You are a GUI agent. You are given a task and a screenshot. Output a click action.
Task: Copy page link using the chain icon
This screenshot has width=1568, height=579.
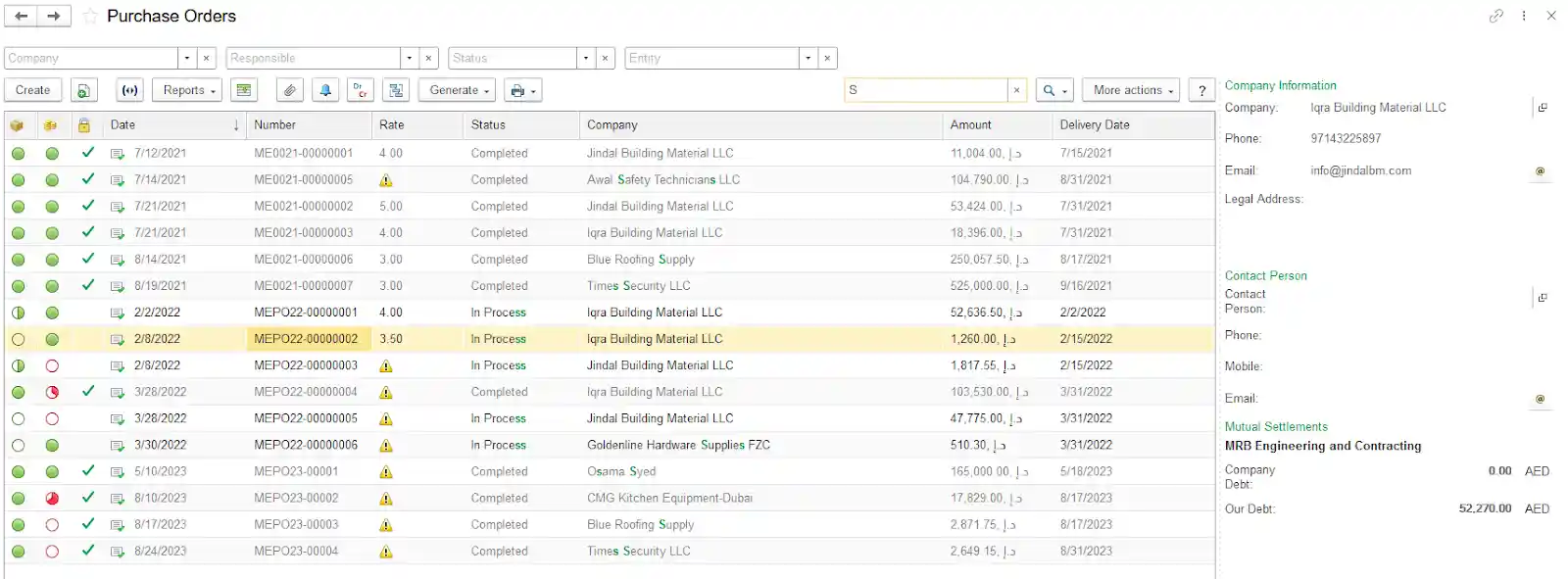pos(1495,16)
